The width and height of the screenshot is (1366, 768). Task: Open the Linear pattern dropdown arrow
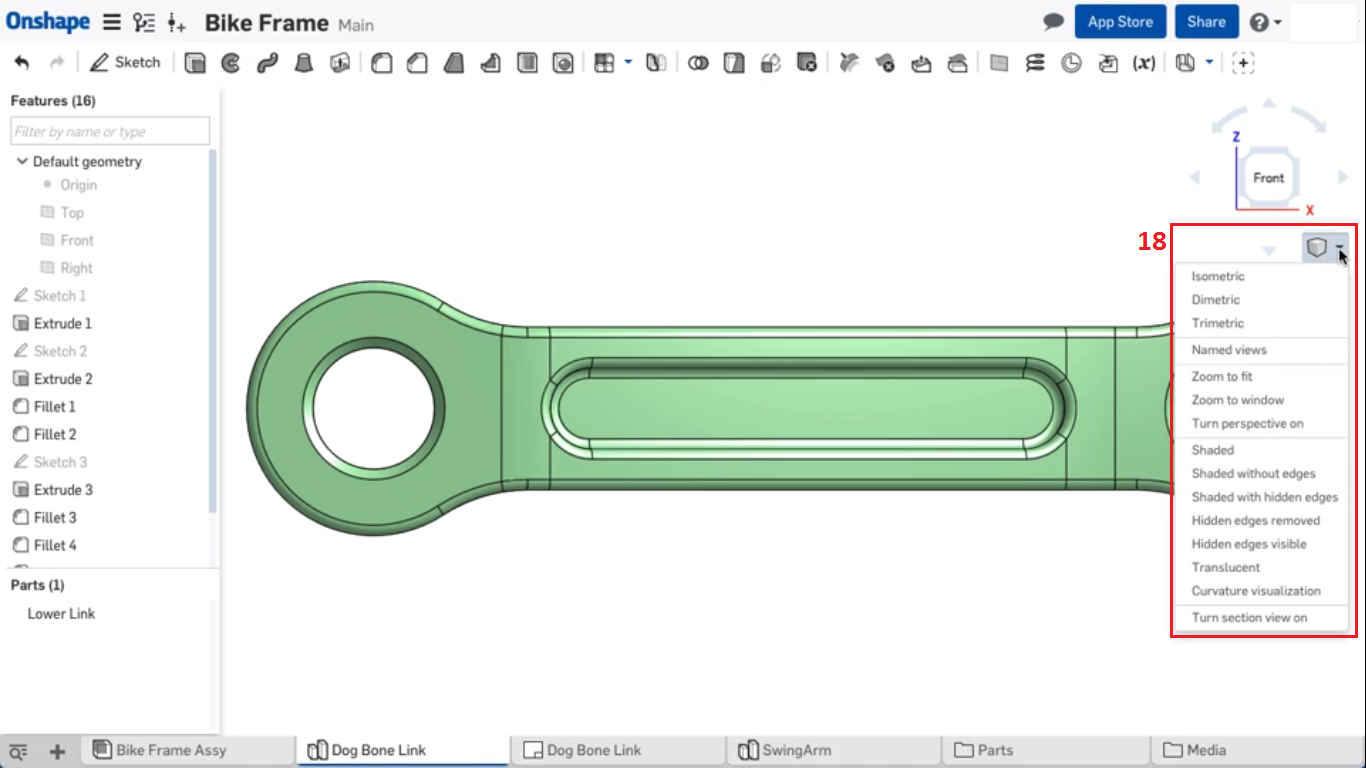click(628, 62)
